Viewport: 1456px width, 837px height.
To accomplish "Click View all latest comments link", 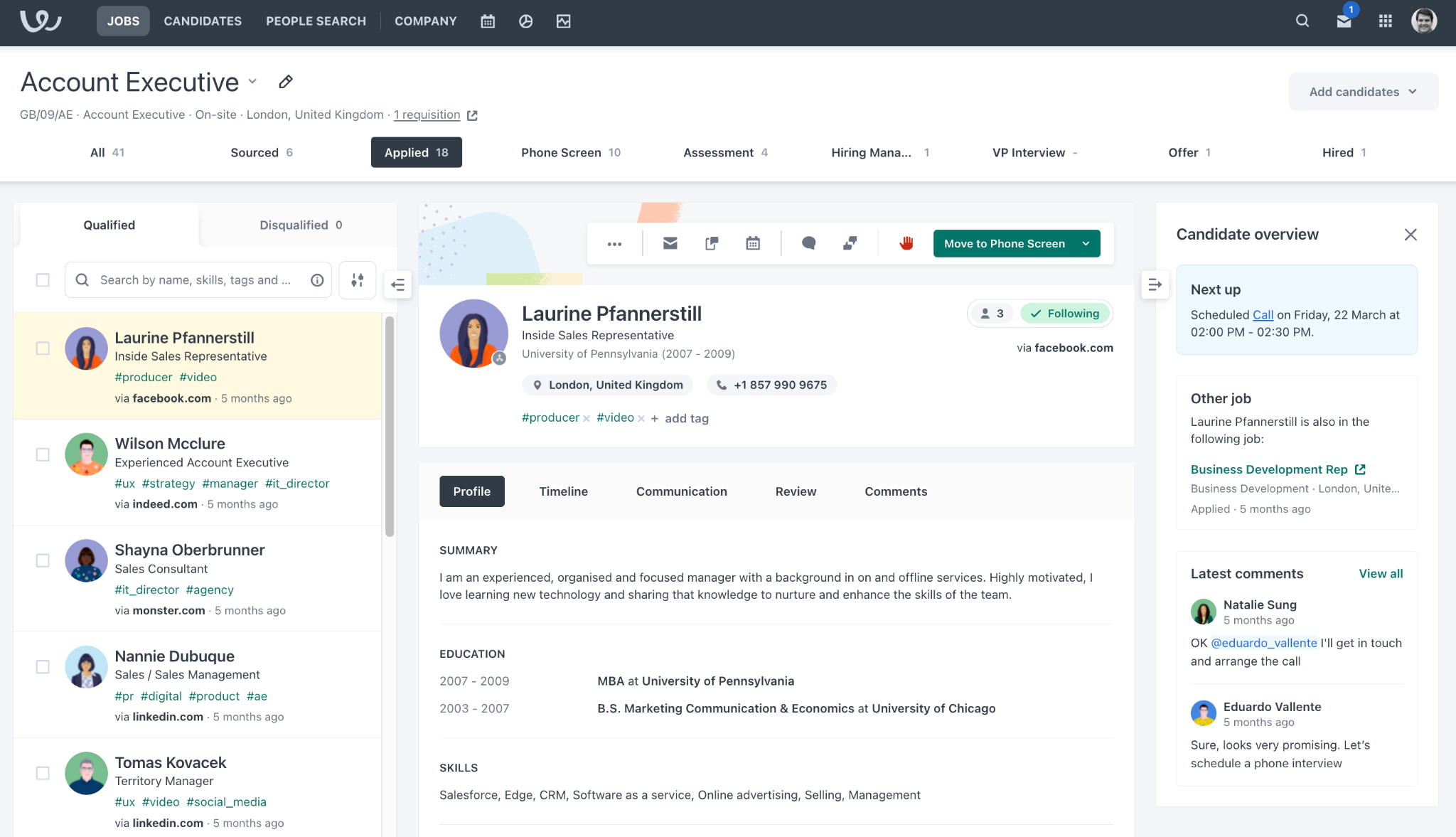I will click(x=1381, y=574).
